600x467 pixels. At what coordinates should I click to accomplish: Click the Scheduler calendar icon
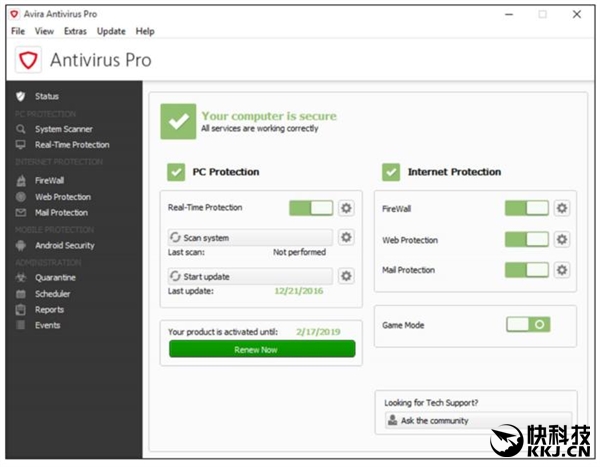point(21,294)
